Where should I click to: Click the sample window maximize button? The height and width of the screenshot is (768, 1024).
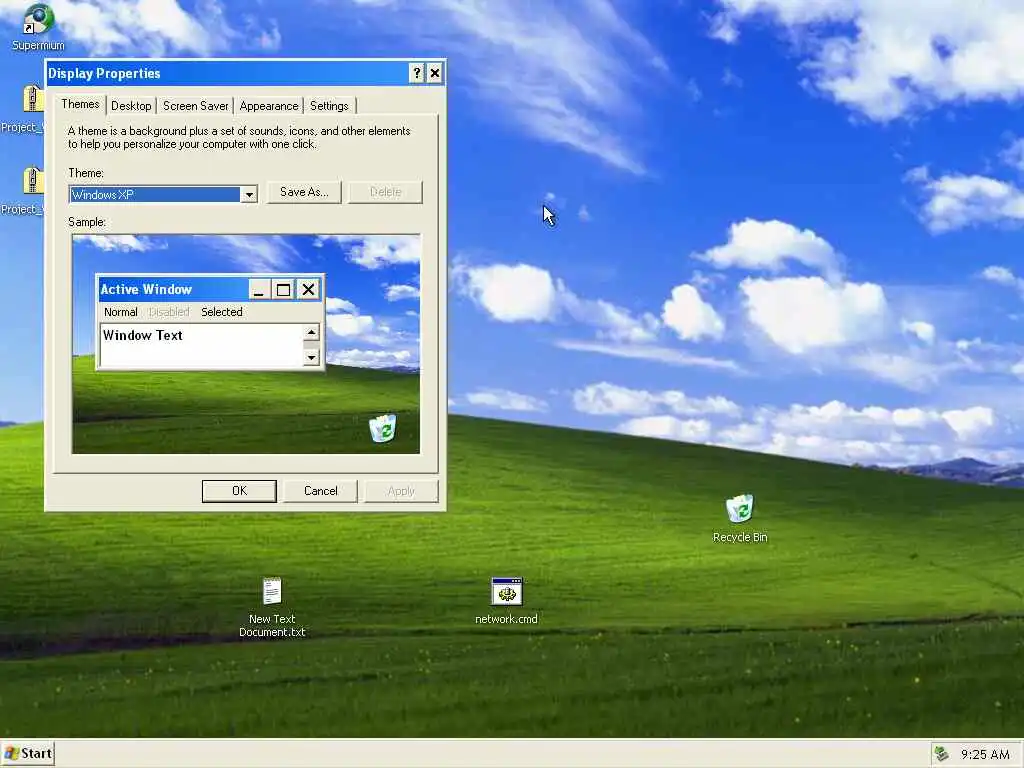[x=283, y=289]
